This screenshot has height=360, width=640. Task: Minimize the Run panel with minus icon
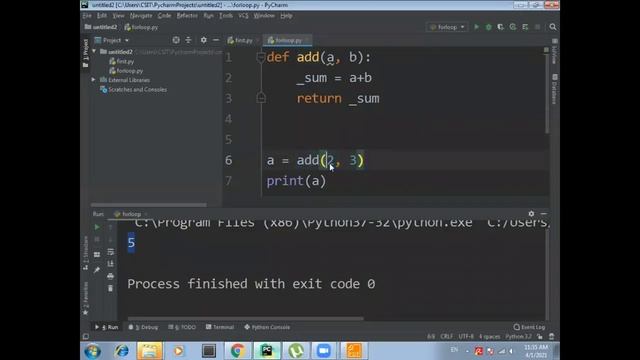pos(544,214)
